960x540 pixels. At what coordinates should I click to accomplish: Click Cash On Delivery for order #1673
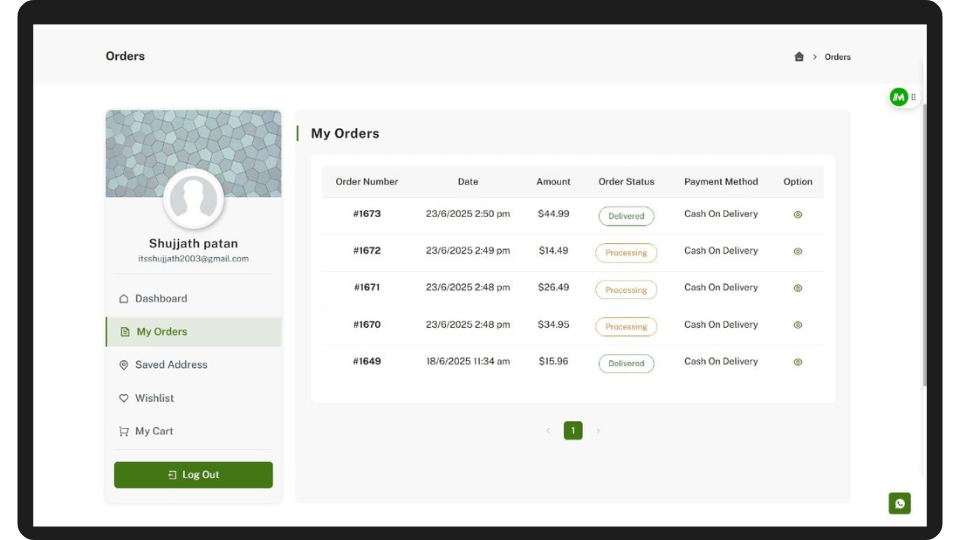click(721, 214)
